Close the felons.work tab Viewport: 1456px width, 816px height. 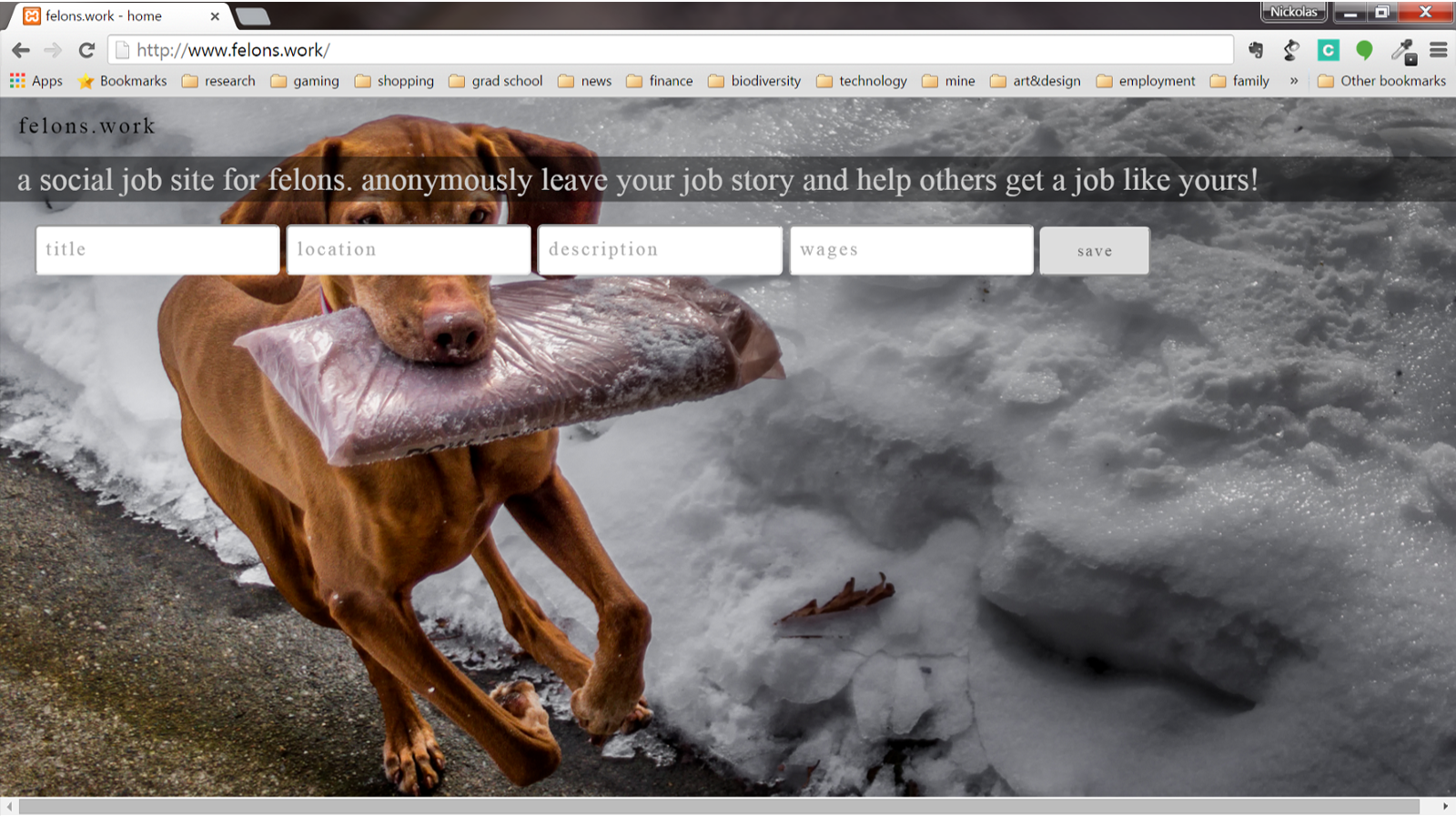pyautogui.click(x=215, y=16)
